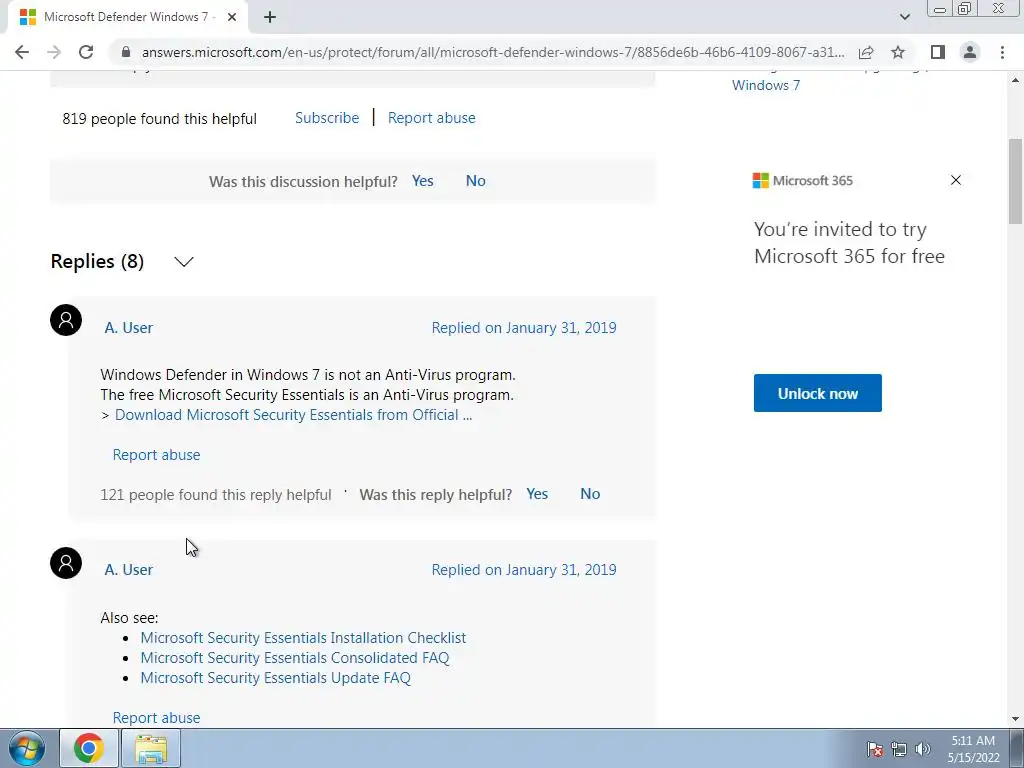Dismiss the Microsoft 365 ad

click(x=955, y=180)
